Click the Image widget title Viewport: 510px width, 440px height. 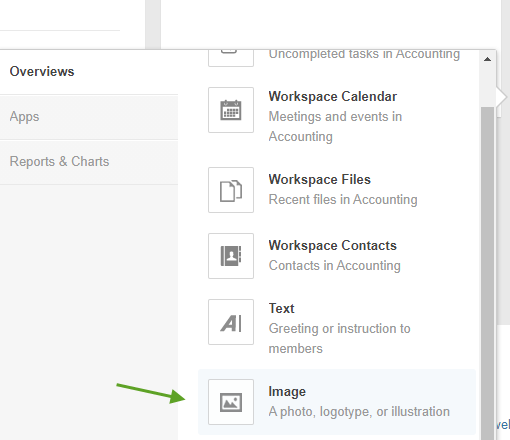(287, 392)
